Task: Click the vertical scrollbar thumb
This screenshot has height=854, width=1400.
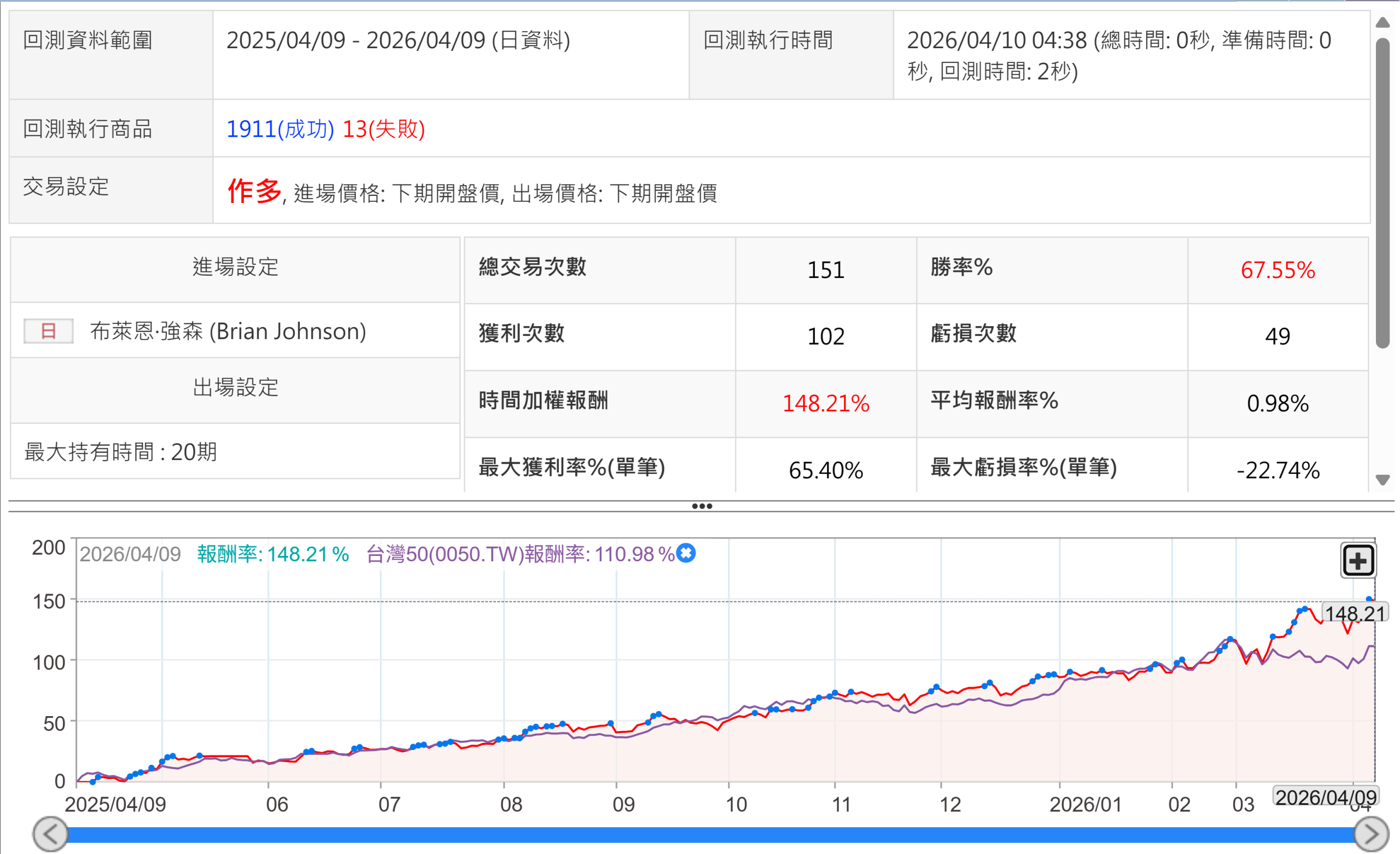Action: pyautogui.click(x=1382, y=193)
